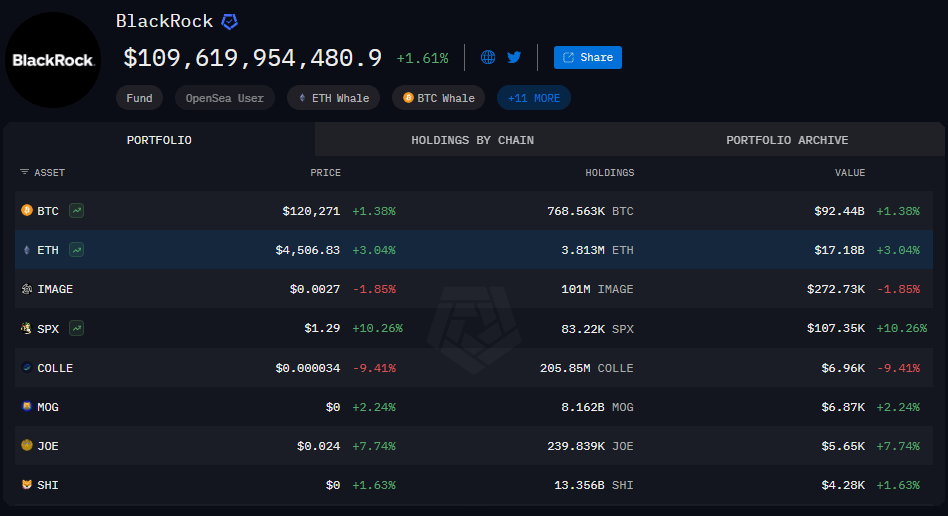Click the IMAGE asset name

point(55,289)
